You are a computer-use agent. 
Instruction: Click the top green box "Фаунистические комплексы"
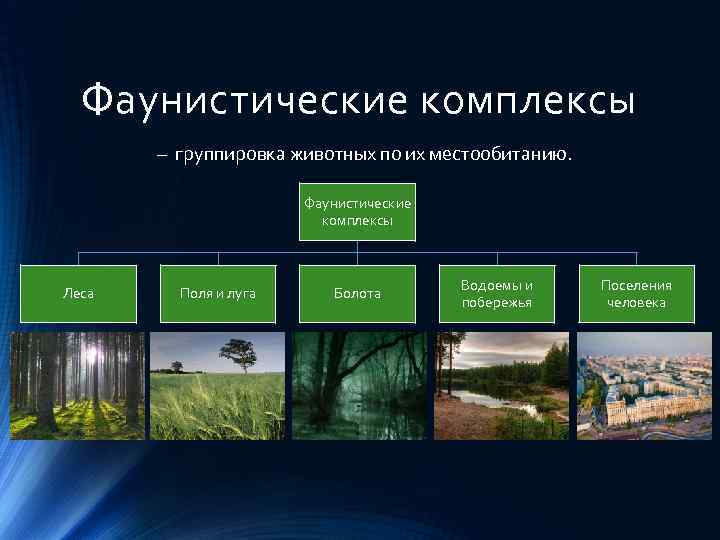[357, 212]
